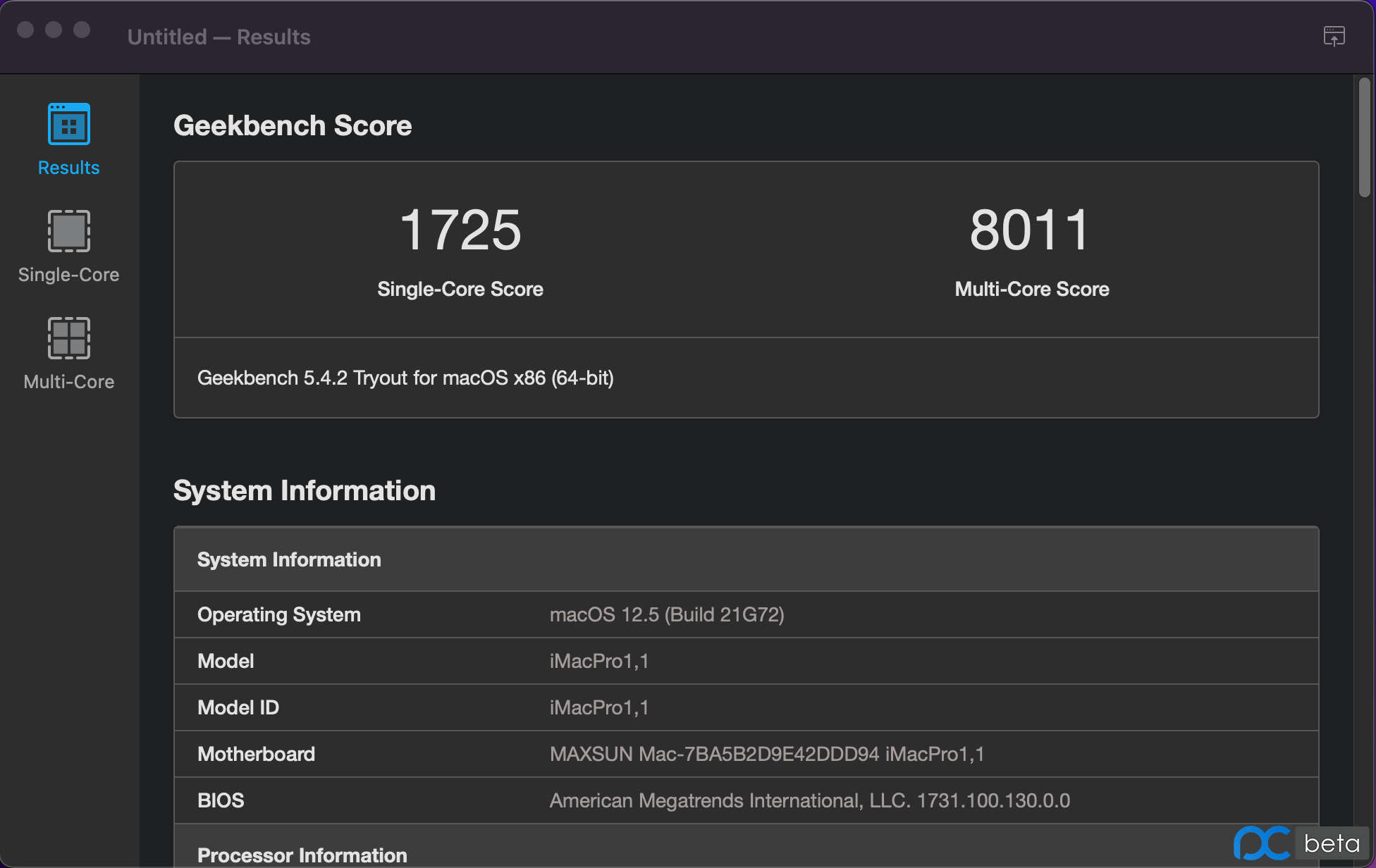The height and width of the screenshot is (868, 1376).
Task: Click the System Information table header
Action: pyautogui.click(x=289, y=559)
